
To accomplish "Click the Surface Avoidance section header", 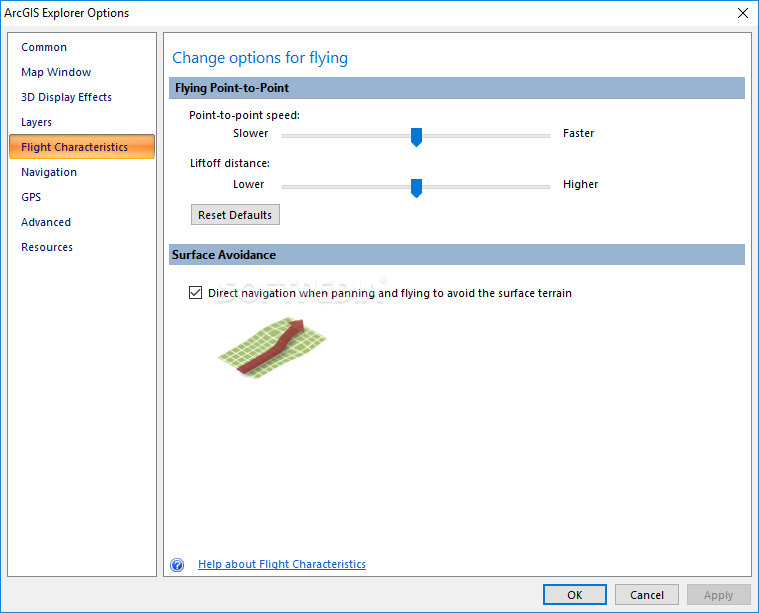I will tap(456, 255).
